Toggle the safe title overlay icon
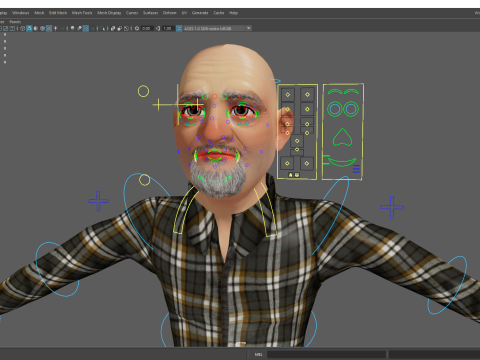The width and height of the screenshot is (480, 360). [x=12, y=28]
